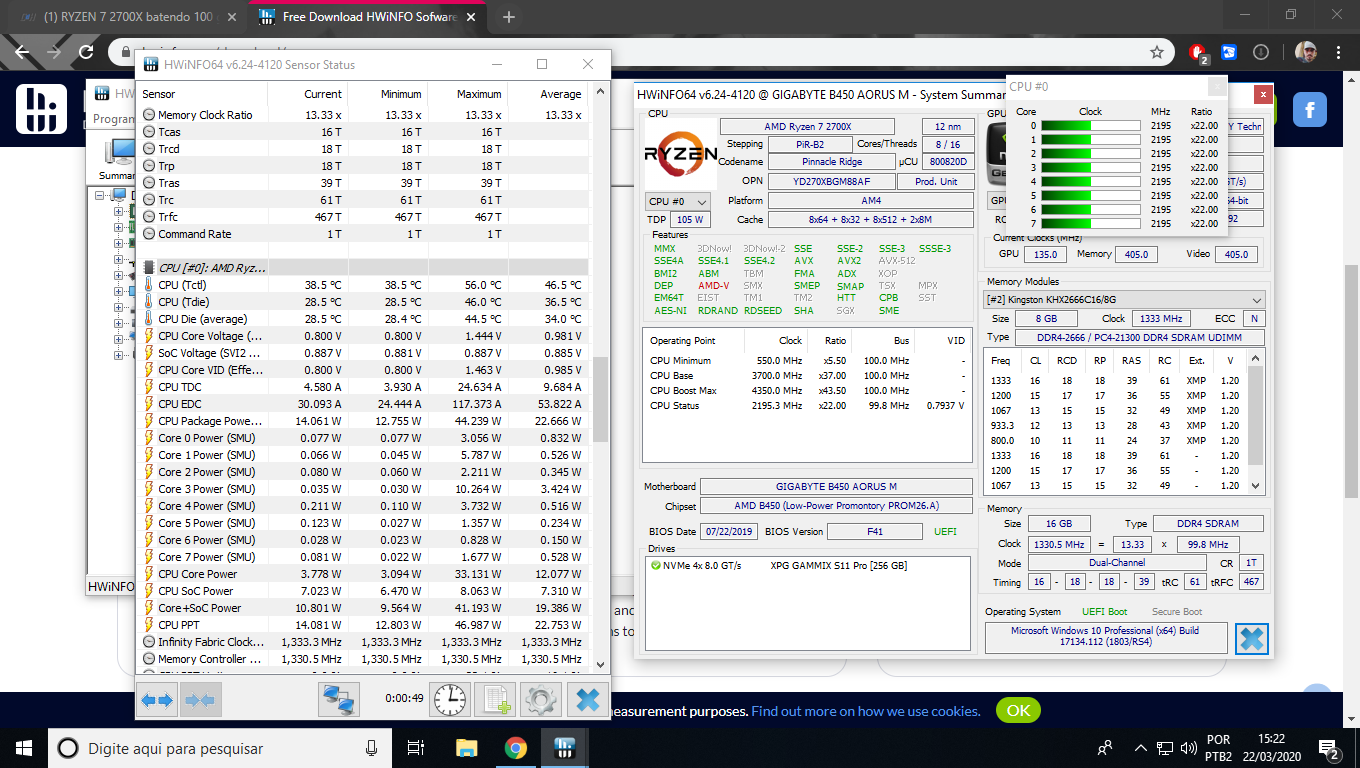Click the Minimum column header in Sensor Status
Image resolution: width=1360 pixels, height=768 pixels.
tap(401, 94)
